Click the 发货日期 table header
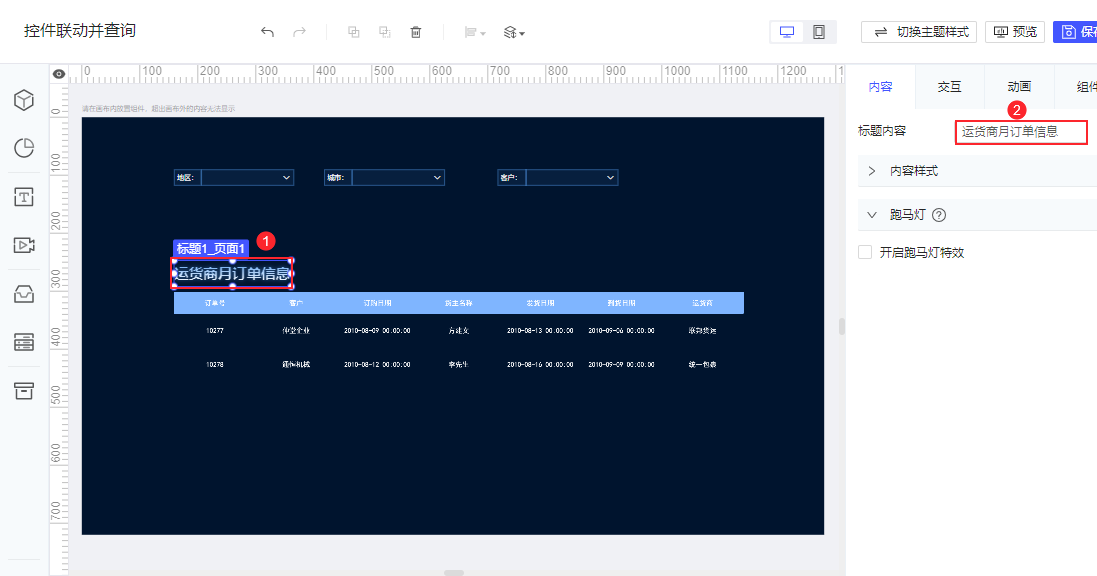The height and width of the screenshot is (576, 1097). pos(540,303)
